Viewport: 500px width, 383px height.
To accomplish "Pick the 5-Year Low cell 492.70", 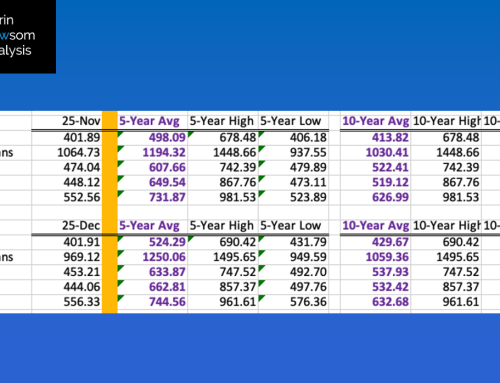I will pos(293,272).
